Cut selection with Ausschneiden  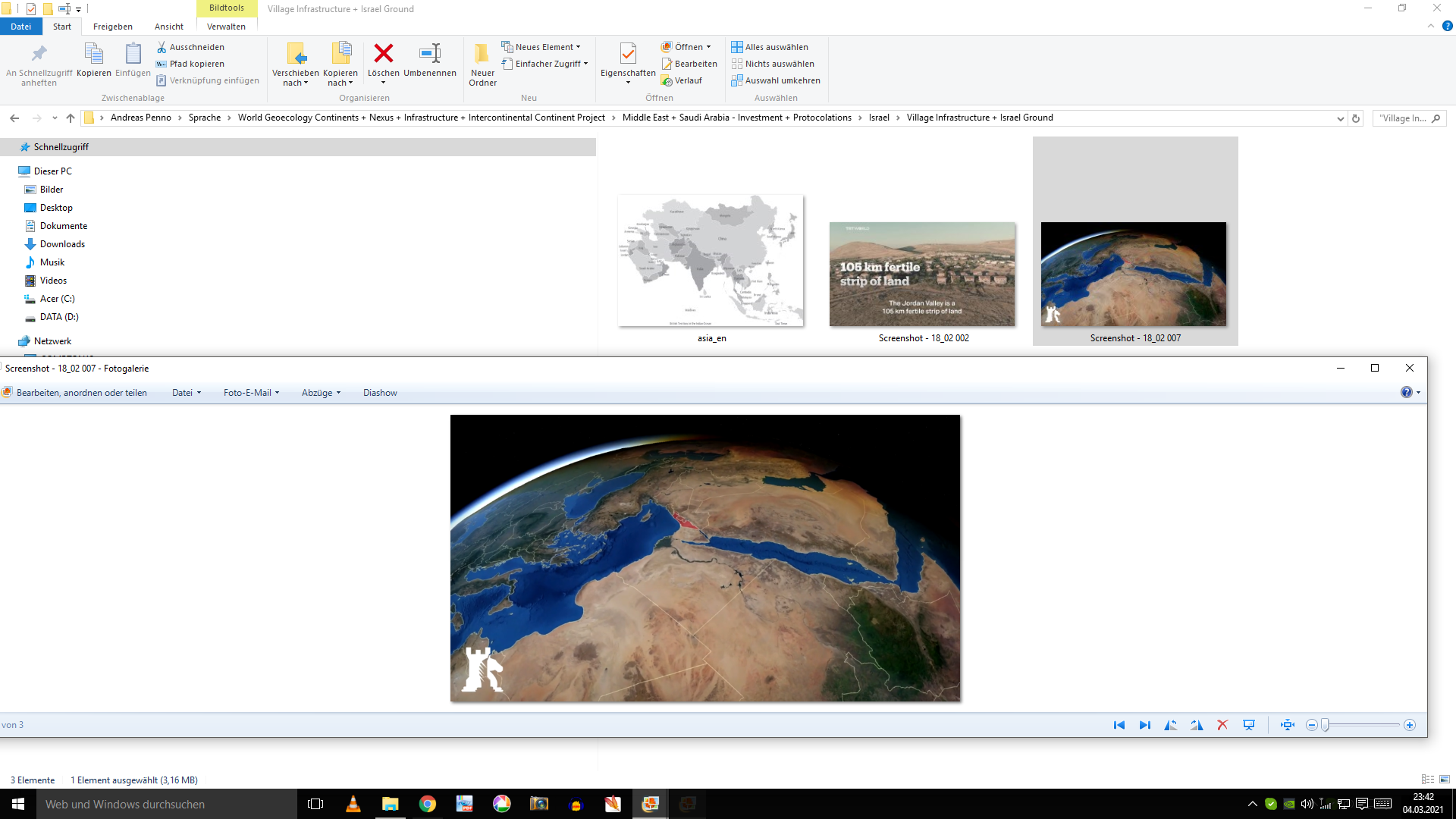(190, 47)
